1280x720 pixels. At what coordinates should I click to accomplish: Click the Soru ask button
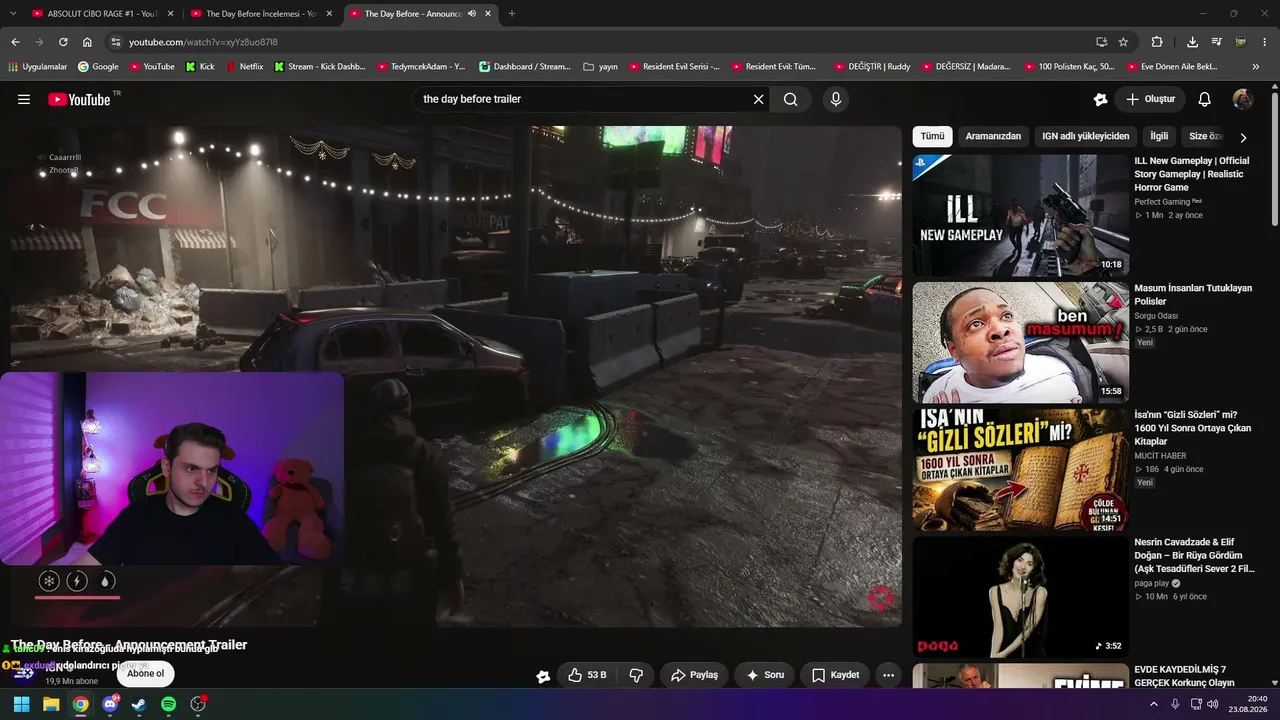coord(764,675)
